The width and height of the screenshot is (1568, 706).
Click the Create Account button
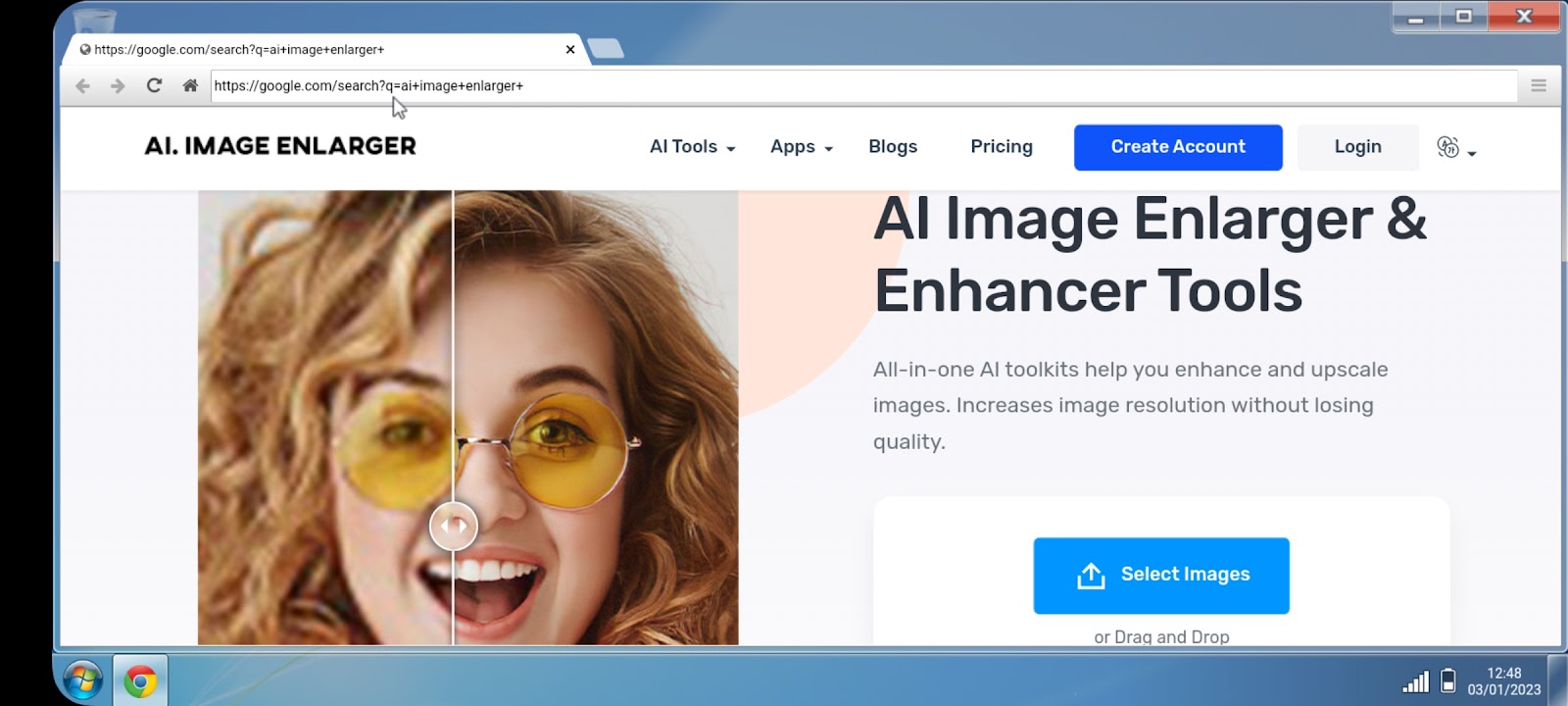(x=1178, y=147)
